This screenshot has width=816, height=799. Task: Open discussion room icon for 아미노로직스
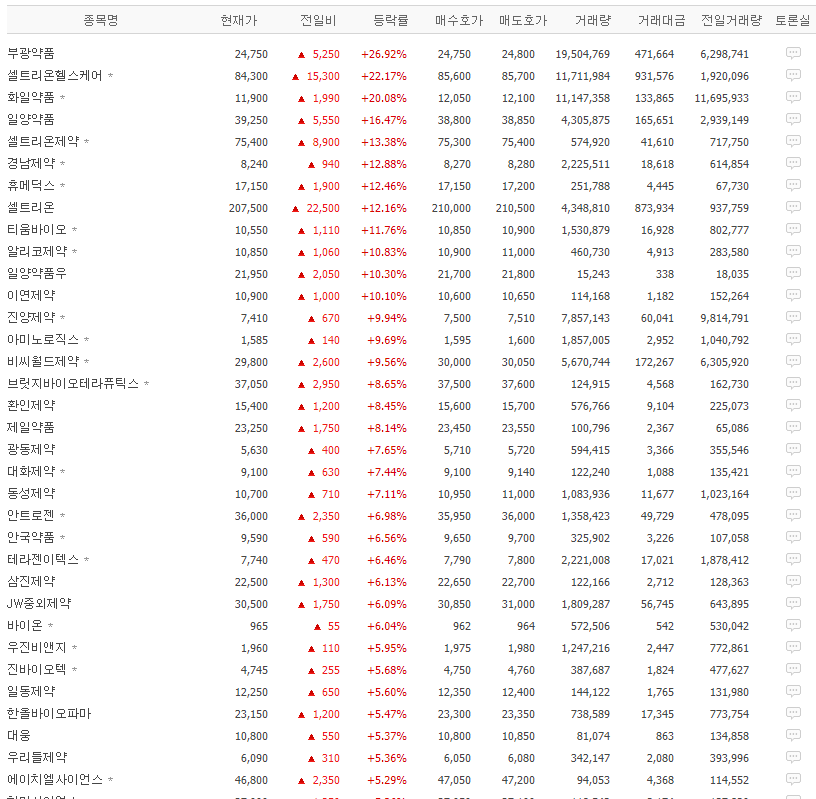point(793,339)
